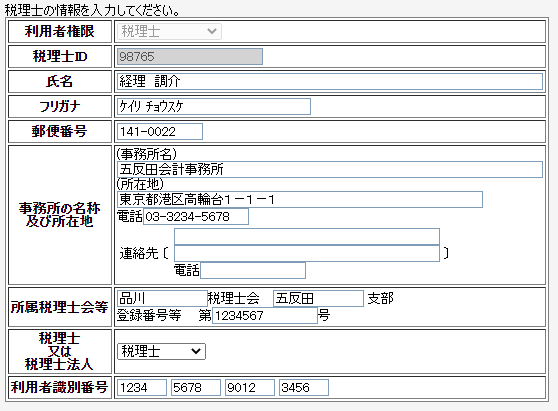Click the 税理士ID row label
Viewport: 558px width, 411px height.
point(60,57)
